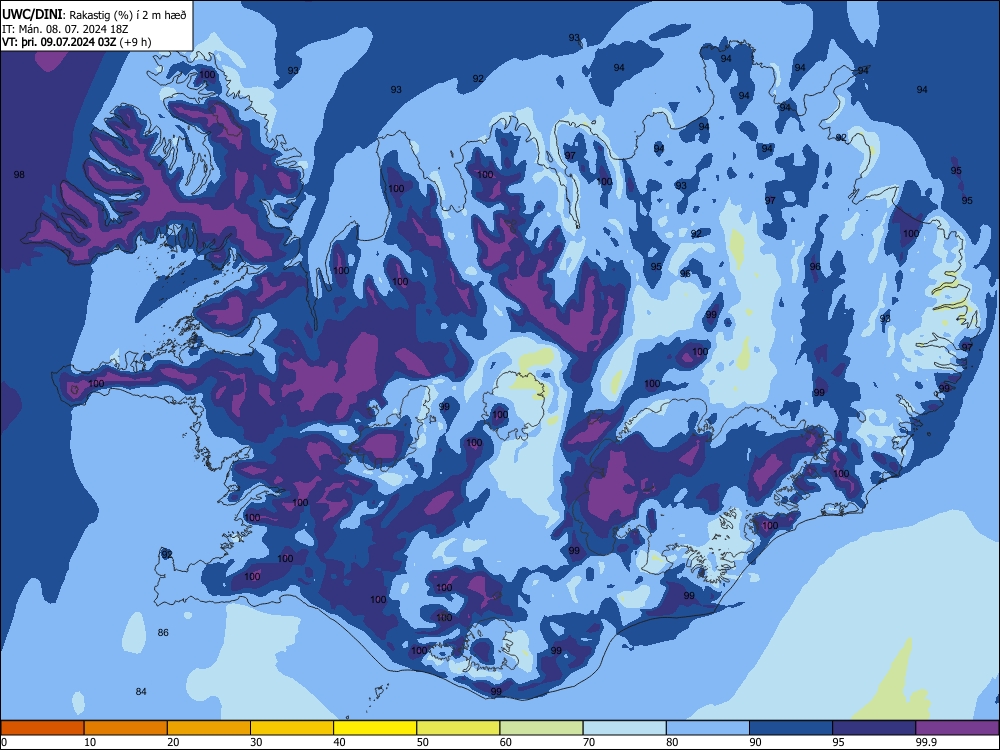The width and height of the screenshot is (1000, 750).
Task: Click the legend scale label "80"
Action: [x=672, y=742]
